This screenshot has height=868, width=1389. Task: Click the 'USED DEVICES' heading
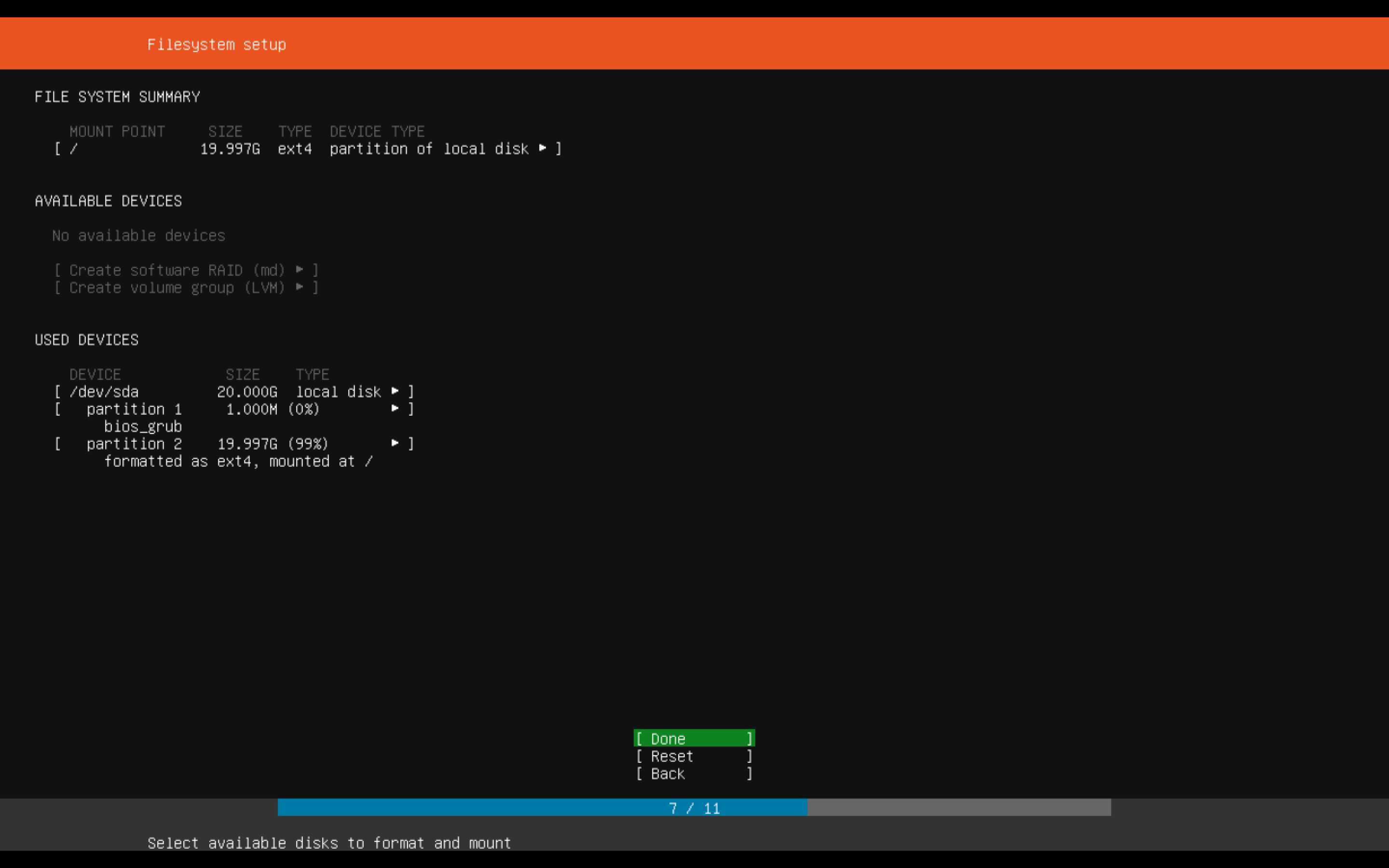87,340
